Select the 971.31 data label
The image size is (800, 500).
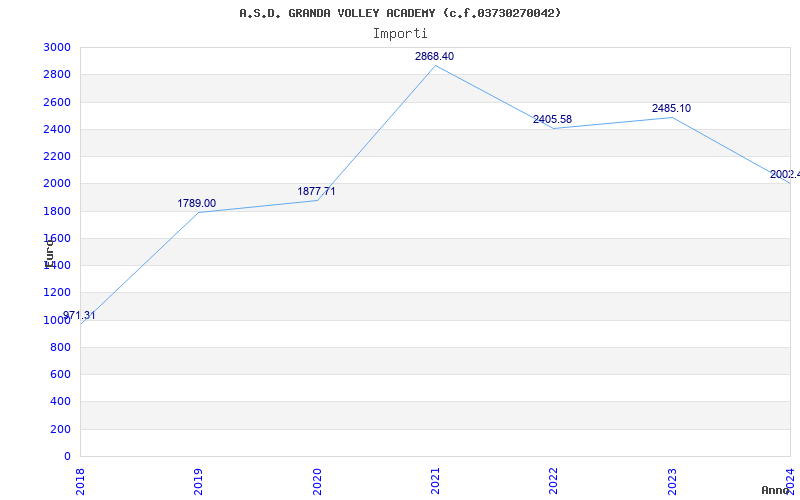click(x=79, y=315)
